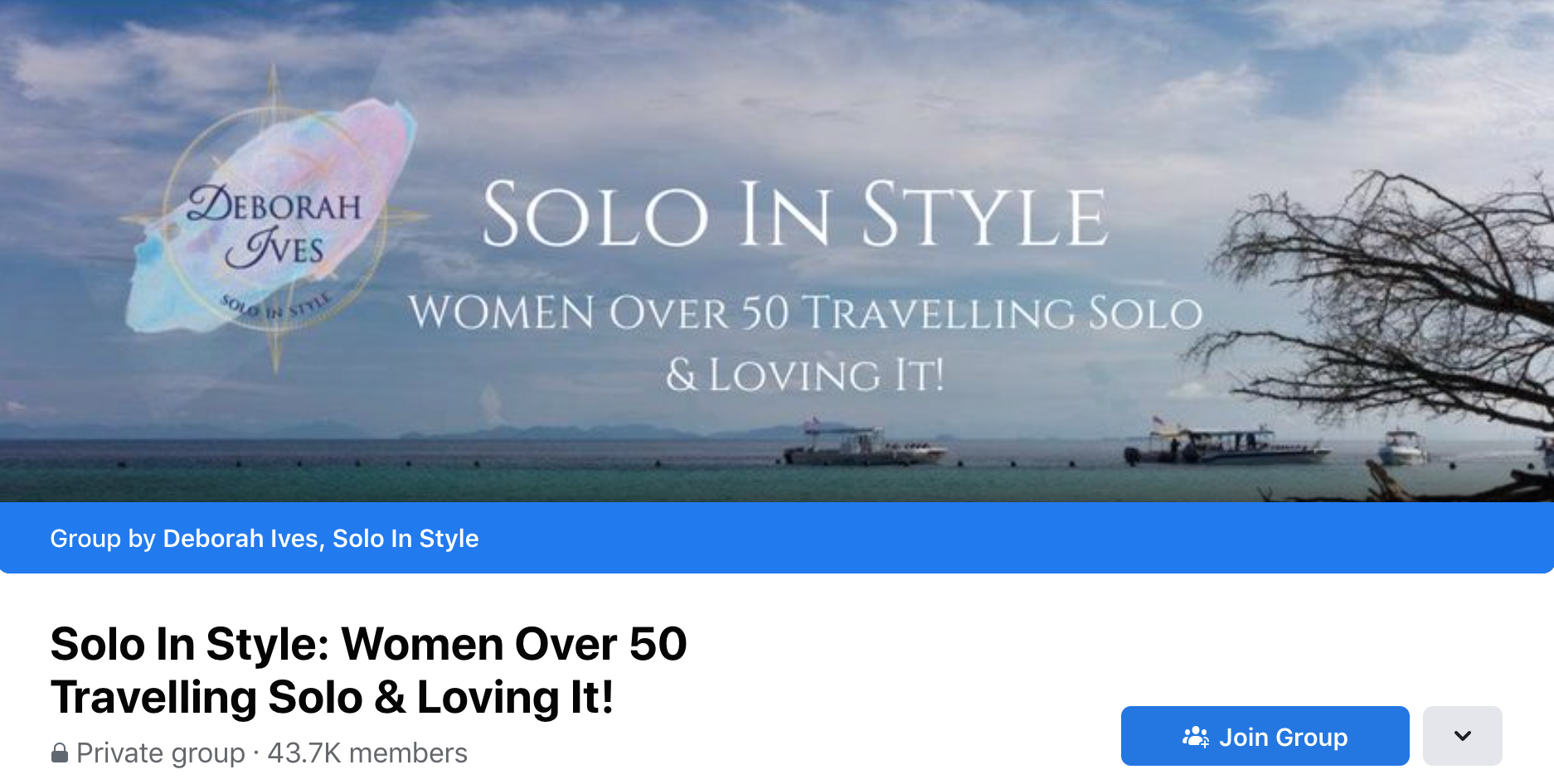Click the center boat in the cover photo
Image resolution: width=1554 pixels, height=784 pixels.
862,446
